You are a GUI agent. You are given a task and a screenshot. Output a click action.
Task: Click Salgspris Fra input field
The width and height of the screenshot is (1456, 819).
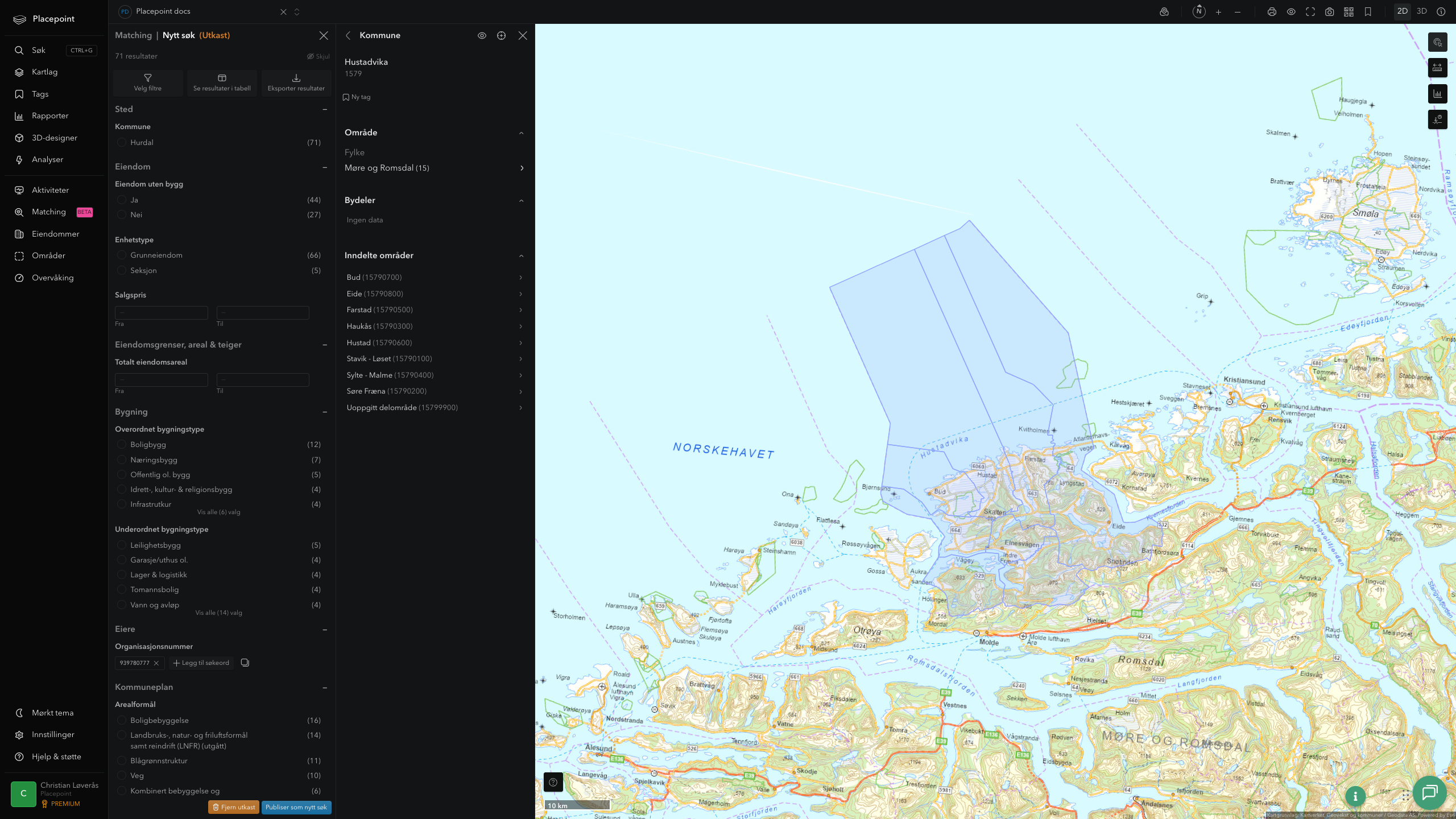point(162,313)
